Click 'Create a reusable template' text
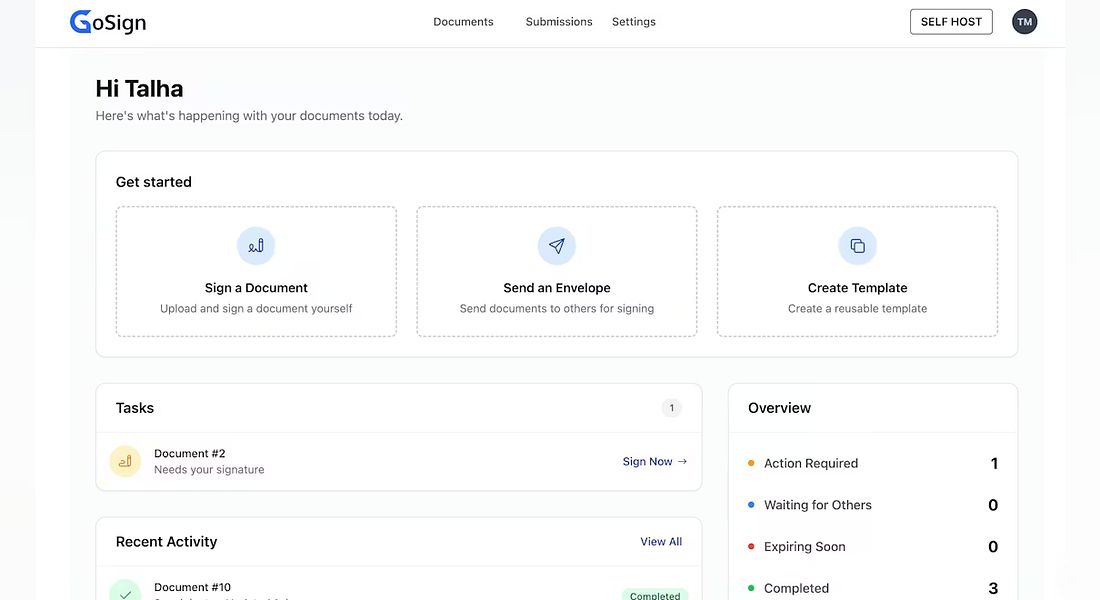Screen dimensions: 1100x600 click(857, 308)
